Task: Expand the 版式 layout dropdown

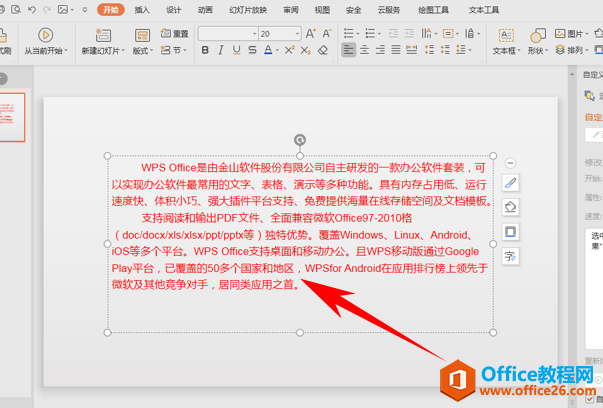Action: point(144,50)
